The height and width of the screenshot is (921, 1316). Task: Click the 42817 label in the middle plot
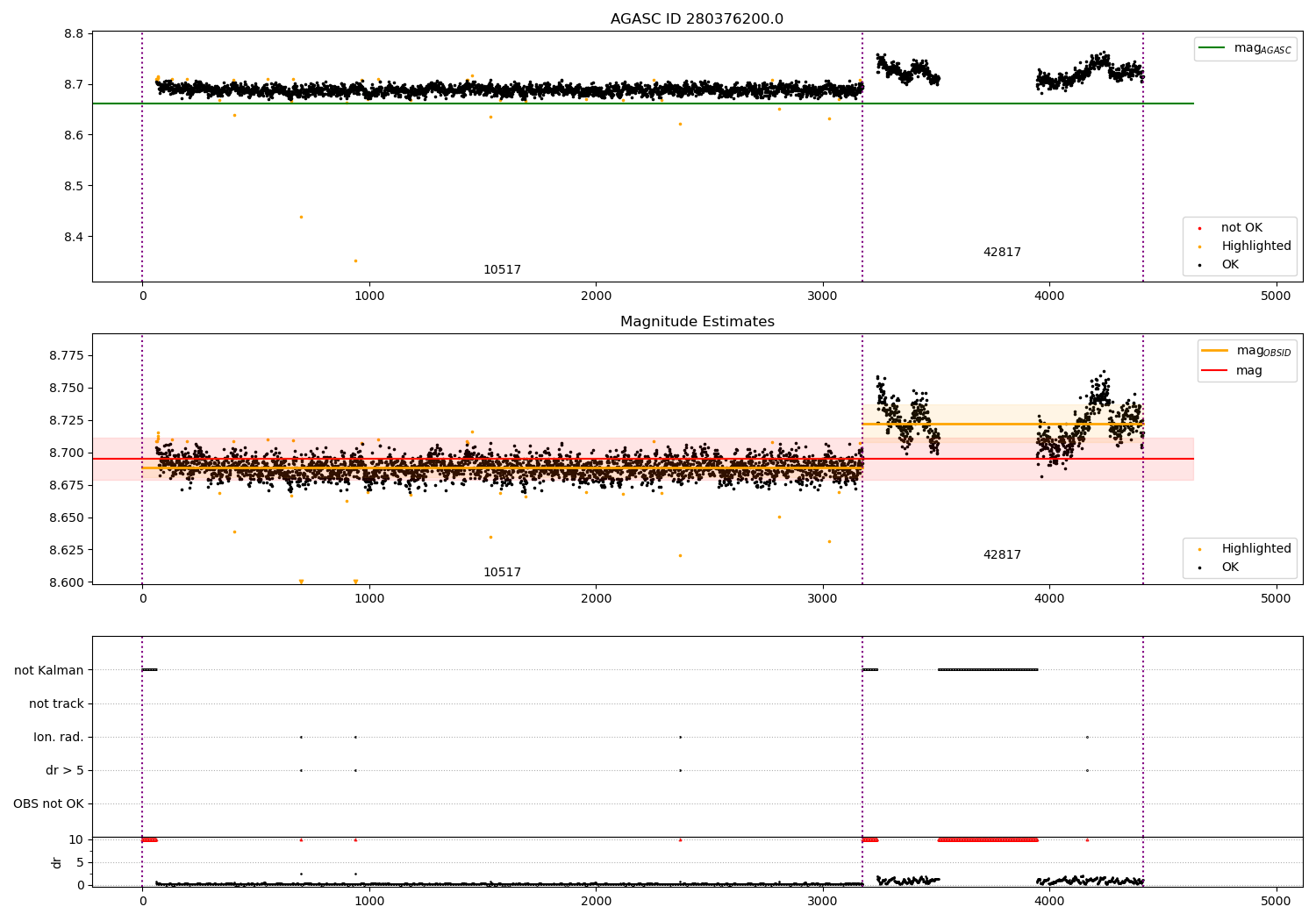(1002, 555)
